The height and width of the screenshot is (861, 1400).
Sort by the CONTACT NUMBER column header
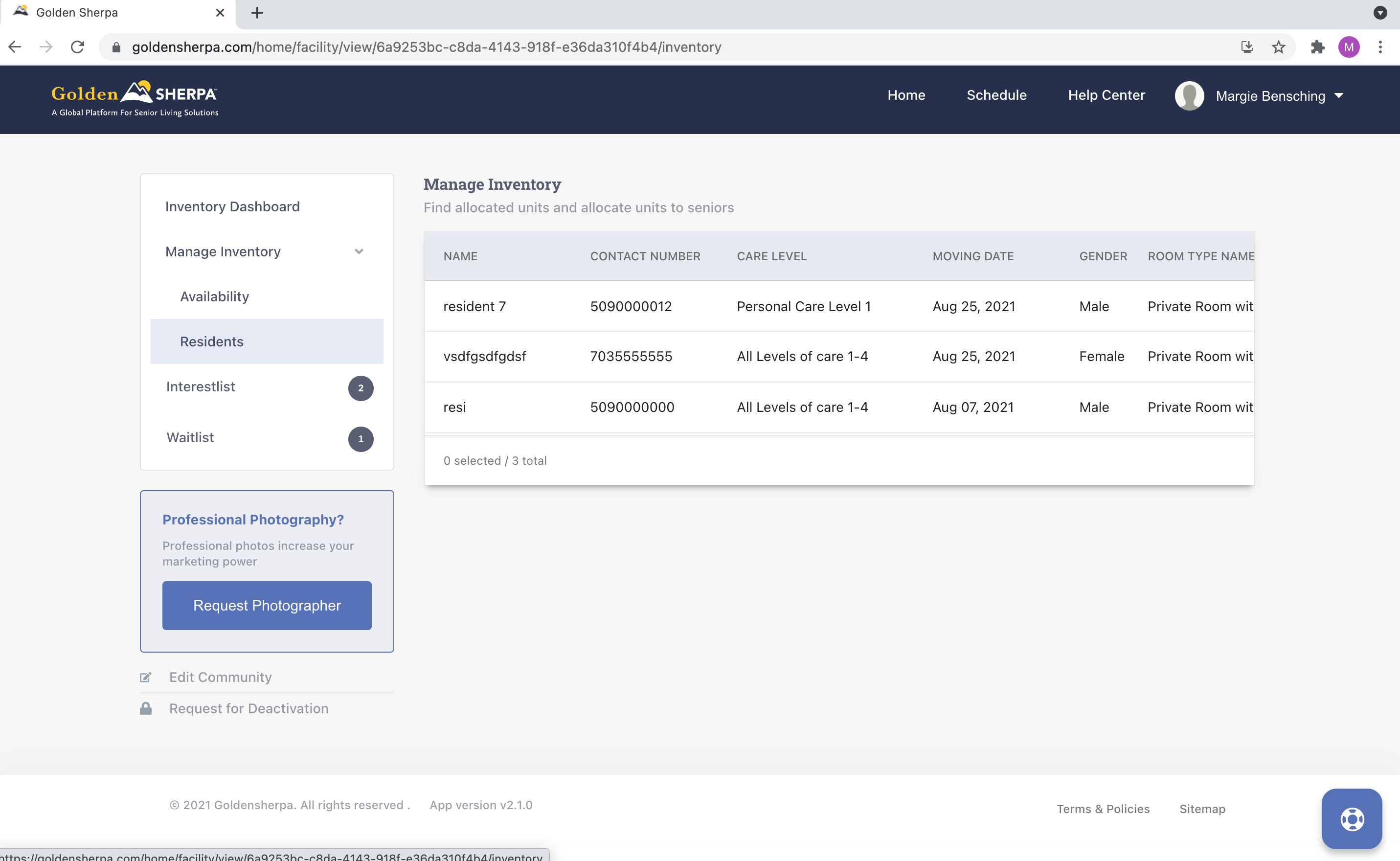pos(645,256)
